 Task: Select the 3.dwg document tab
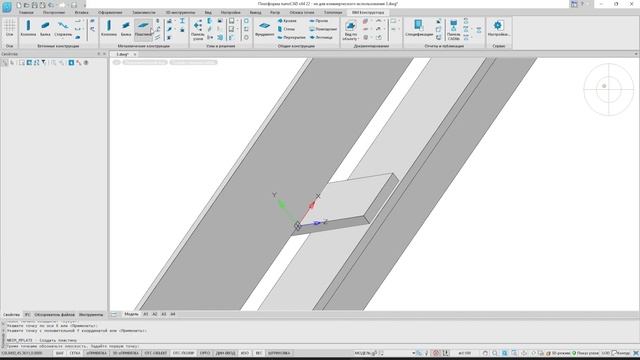tap(122, 54)
